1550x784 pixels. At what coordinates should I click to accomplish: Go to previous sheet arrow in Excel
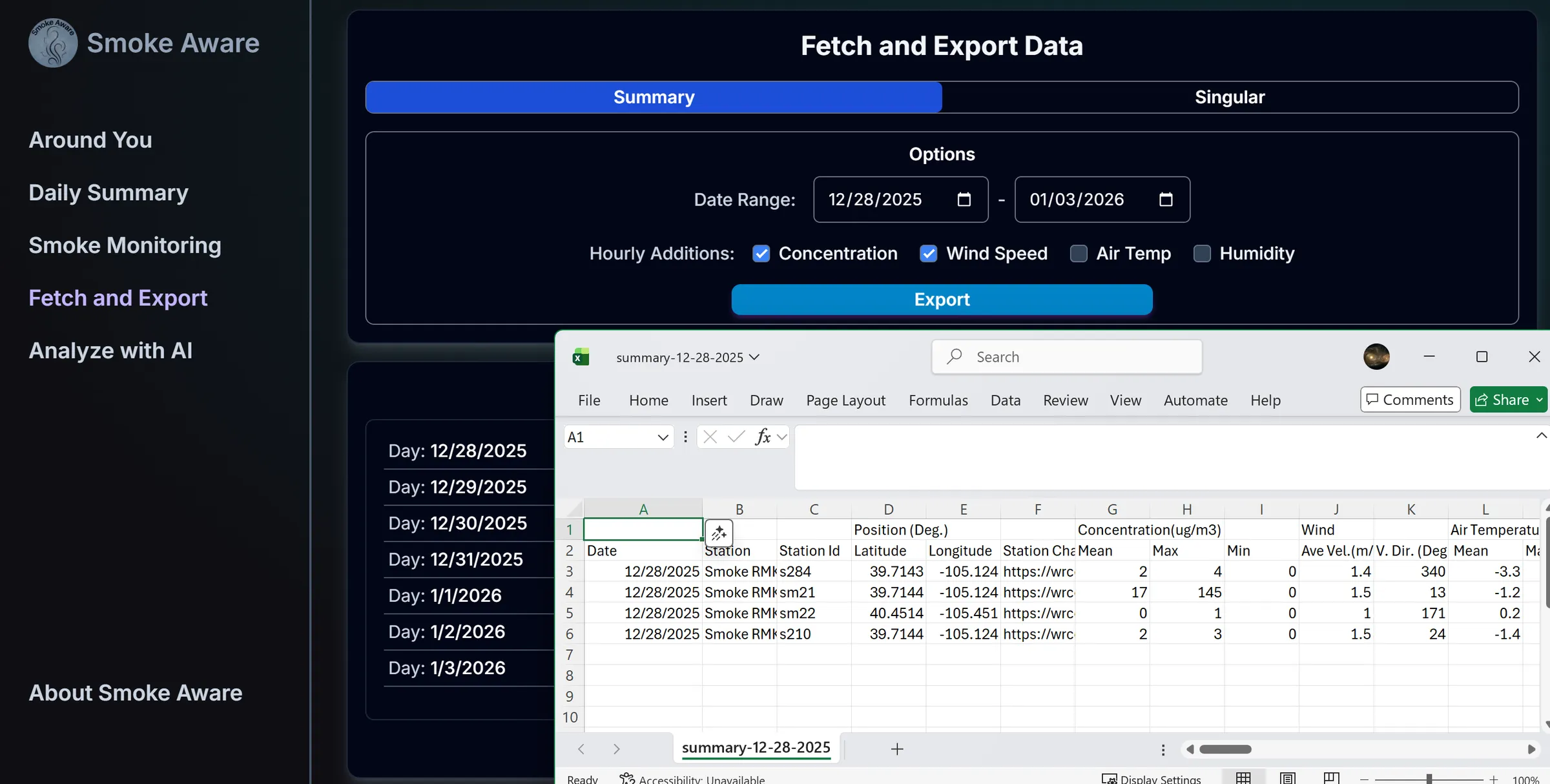[581, 748]
